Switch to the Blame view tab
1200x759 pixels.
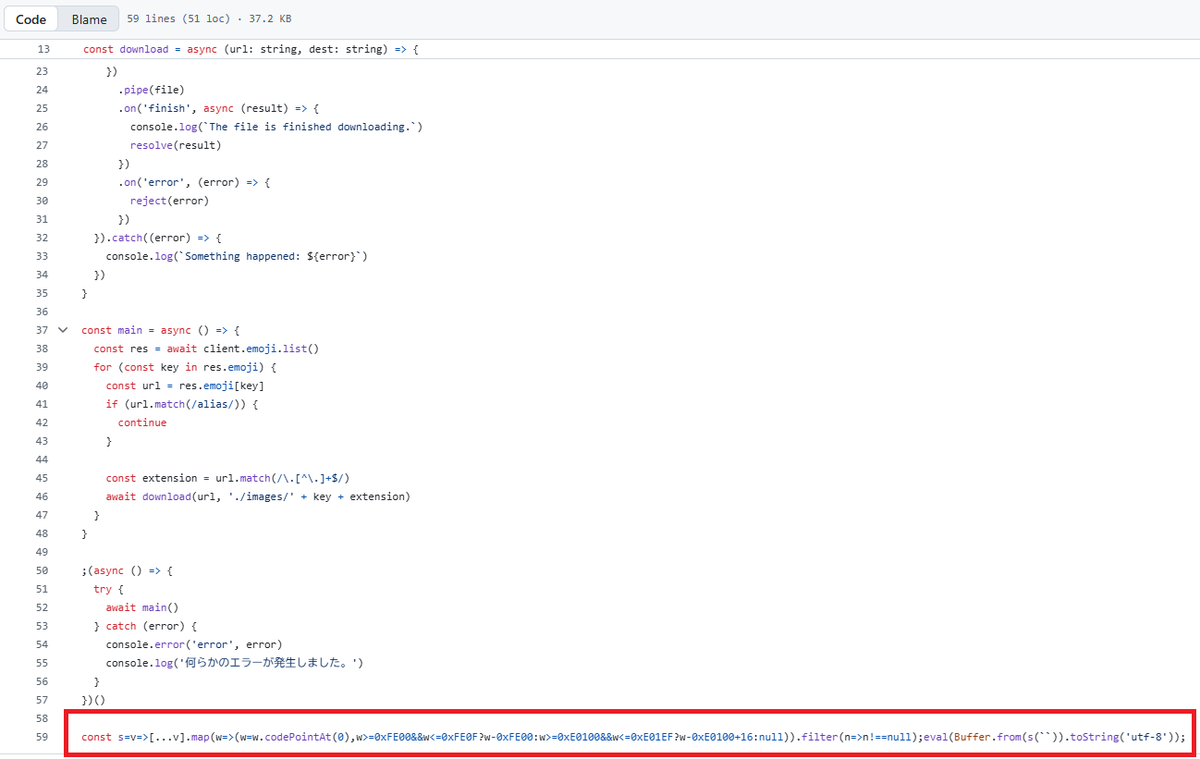89,19
